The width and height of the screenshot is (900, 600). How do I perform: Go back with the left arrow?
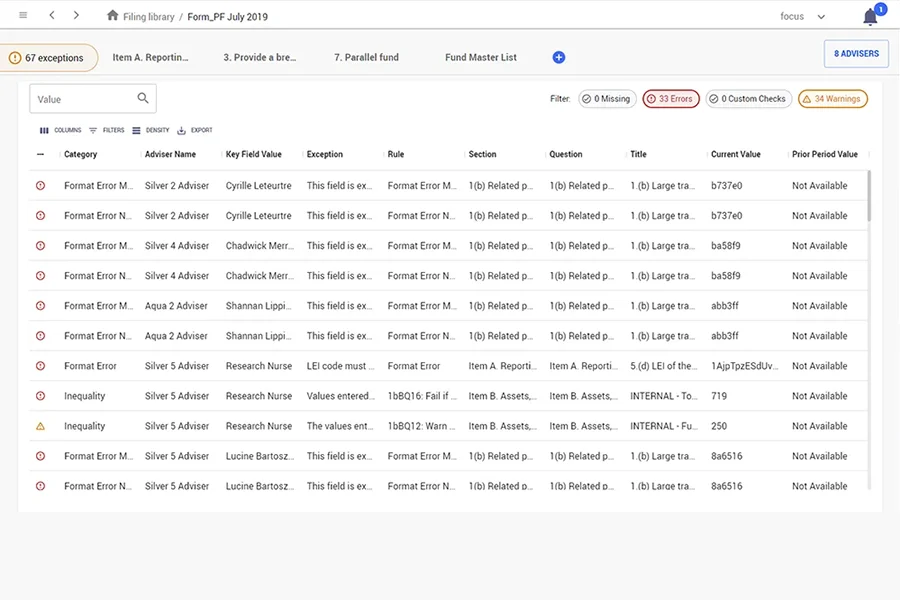pos(51,16)
